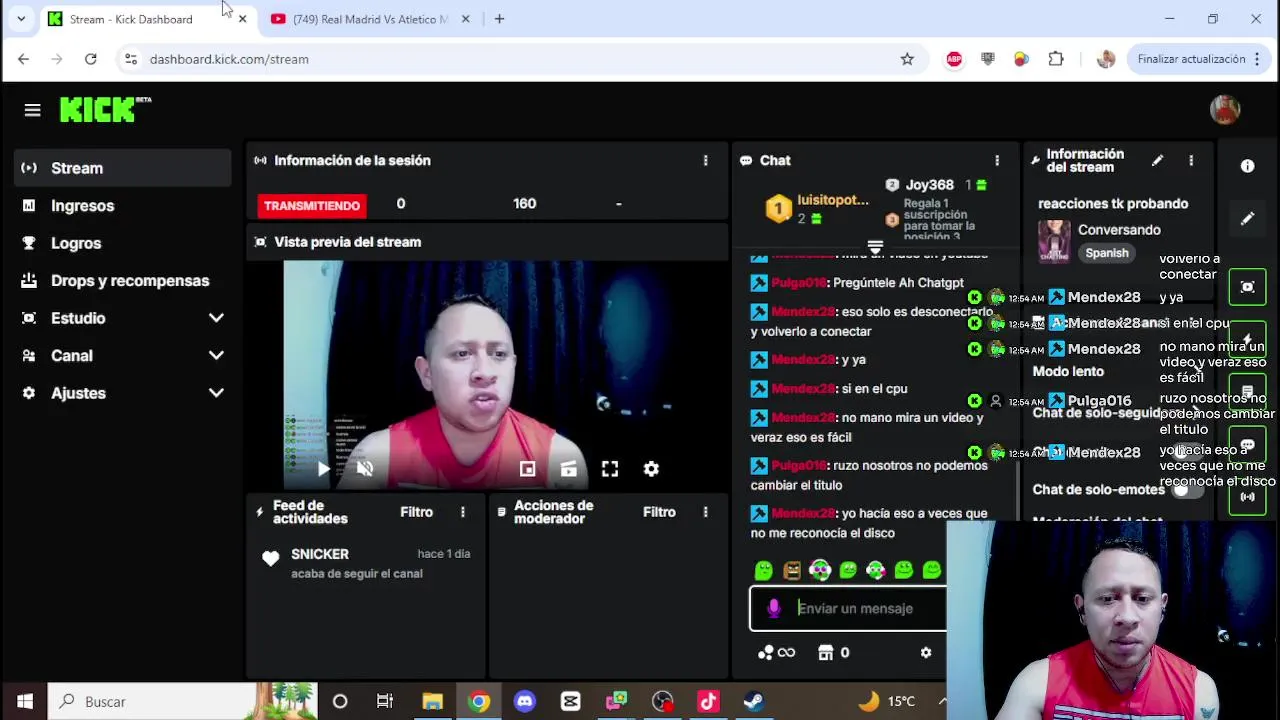Focus the Enviar un mensaje field

click(848, 608)
